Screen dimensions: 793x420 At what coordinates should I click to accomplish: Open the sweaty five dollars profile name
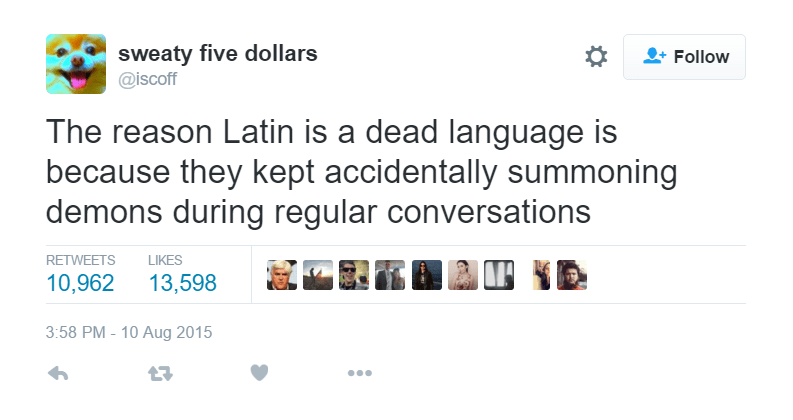tap(217, 54)
